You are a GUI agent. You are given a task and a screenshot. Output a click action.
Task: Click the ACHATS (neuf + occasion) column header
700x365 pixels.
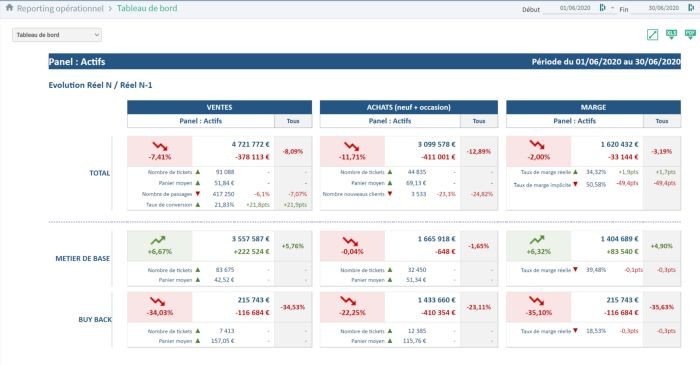pyautogui.click(x=408, y=107)
